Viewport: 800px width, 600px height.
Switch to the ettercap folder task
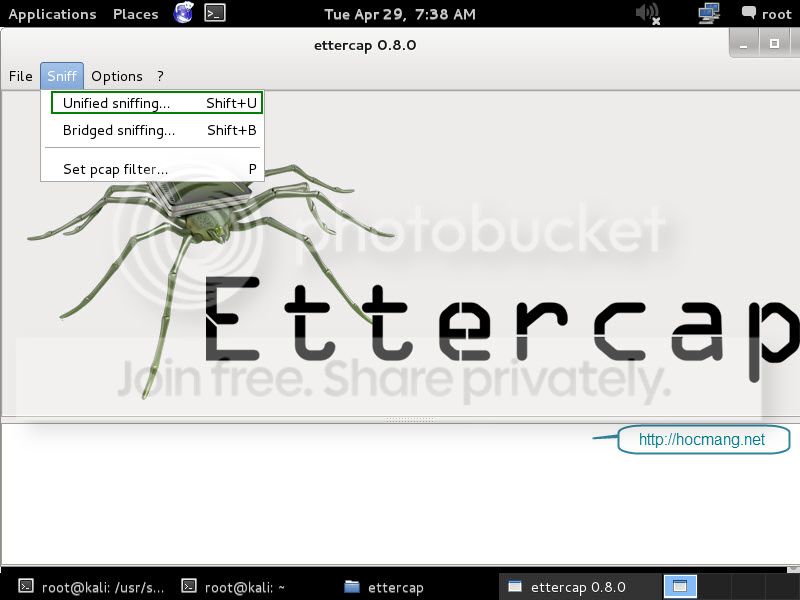click(384, 587)
